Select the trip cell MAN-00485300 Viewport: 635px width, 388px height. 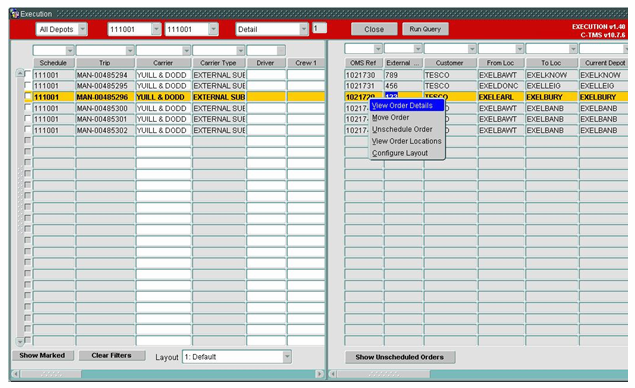[105, 108]
